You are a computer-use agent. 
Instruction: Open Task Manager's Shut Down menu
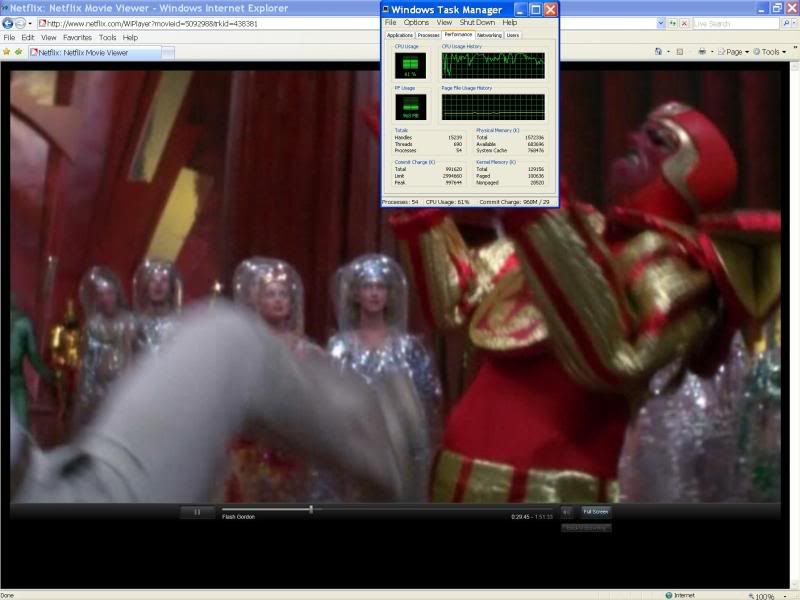pyautogui.click(x=477, y=22)
